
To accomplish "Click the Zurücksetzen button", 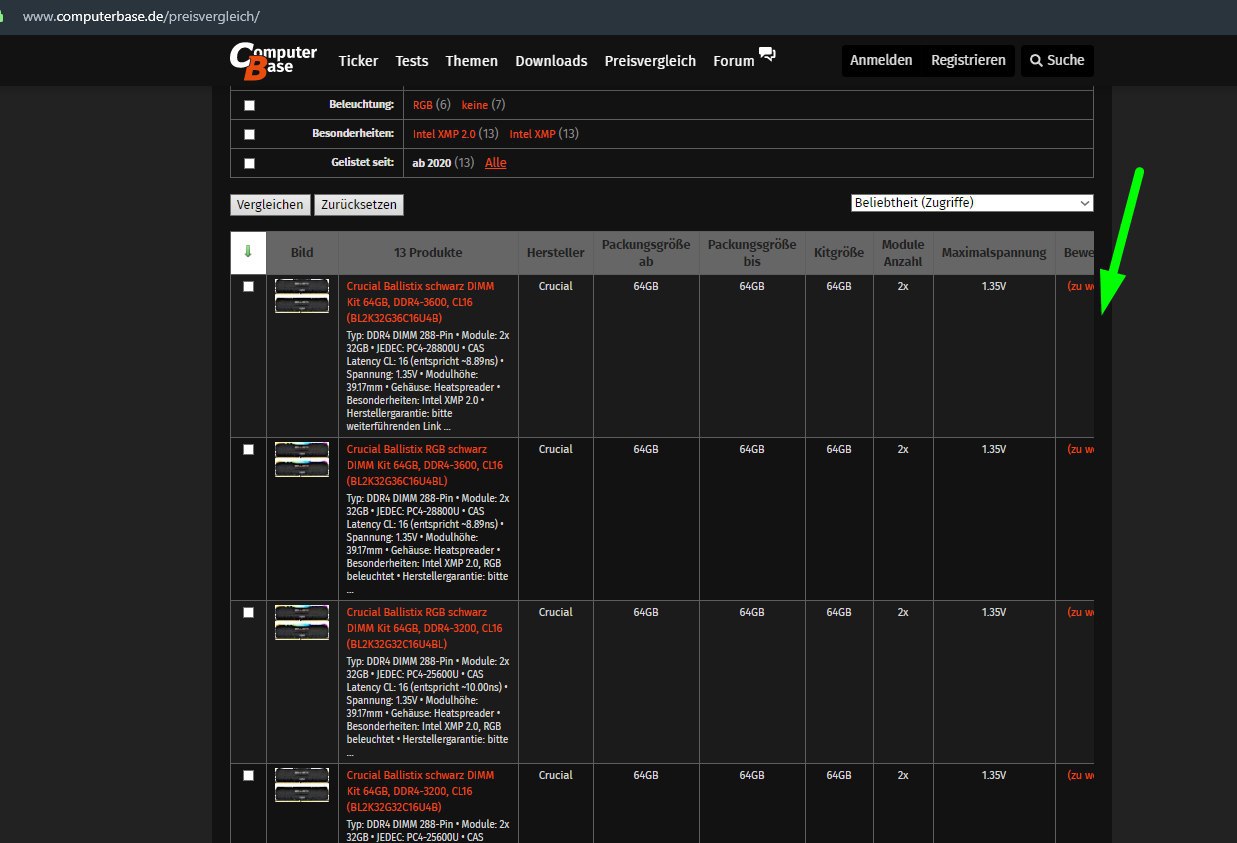I will tap(359, 204).
